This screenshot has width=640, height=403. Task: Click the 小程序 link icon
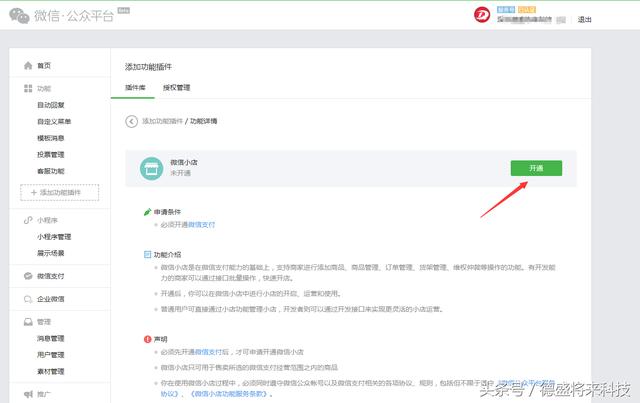(27, 220)
